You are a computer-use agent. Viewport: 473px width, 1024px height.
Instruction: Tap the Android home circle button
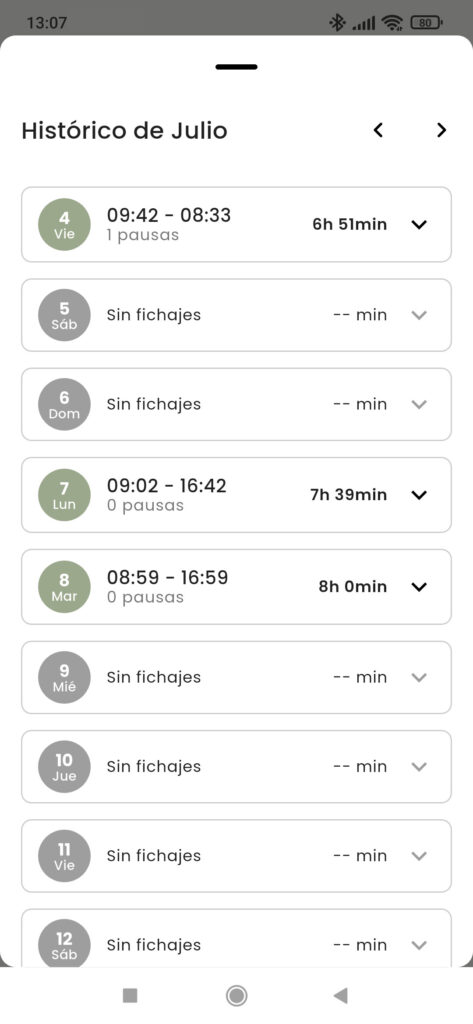coord(236,995)
